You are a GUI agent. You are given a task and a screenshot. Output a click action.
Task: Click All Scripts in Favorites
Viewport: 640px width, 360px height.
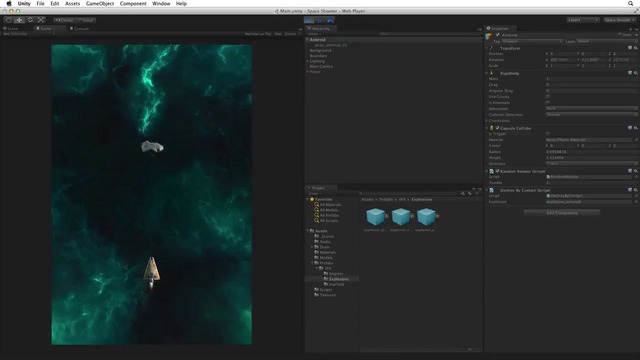tap(329, 220)
